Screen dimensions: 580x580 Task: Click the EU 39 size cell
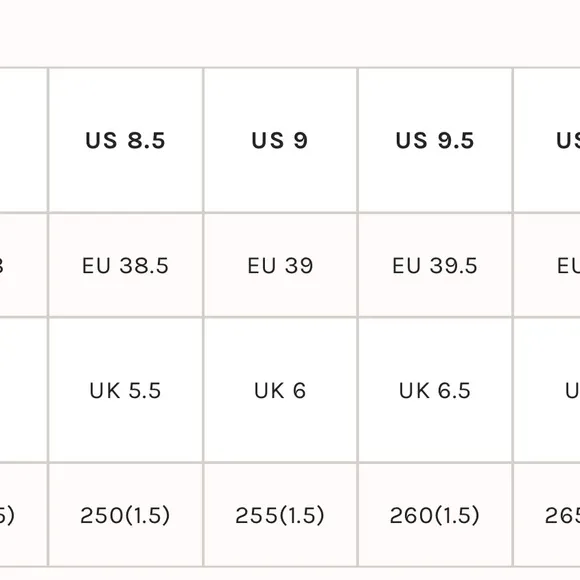click(280, 265)
